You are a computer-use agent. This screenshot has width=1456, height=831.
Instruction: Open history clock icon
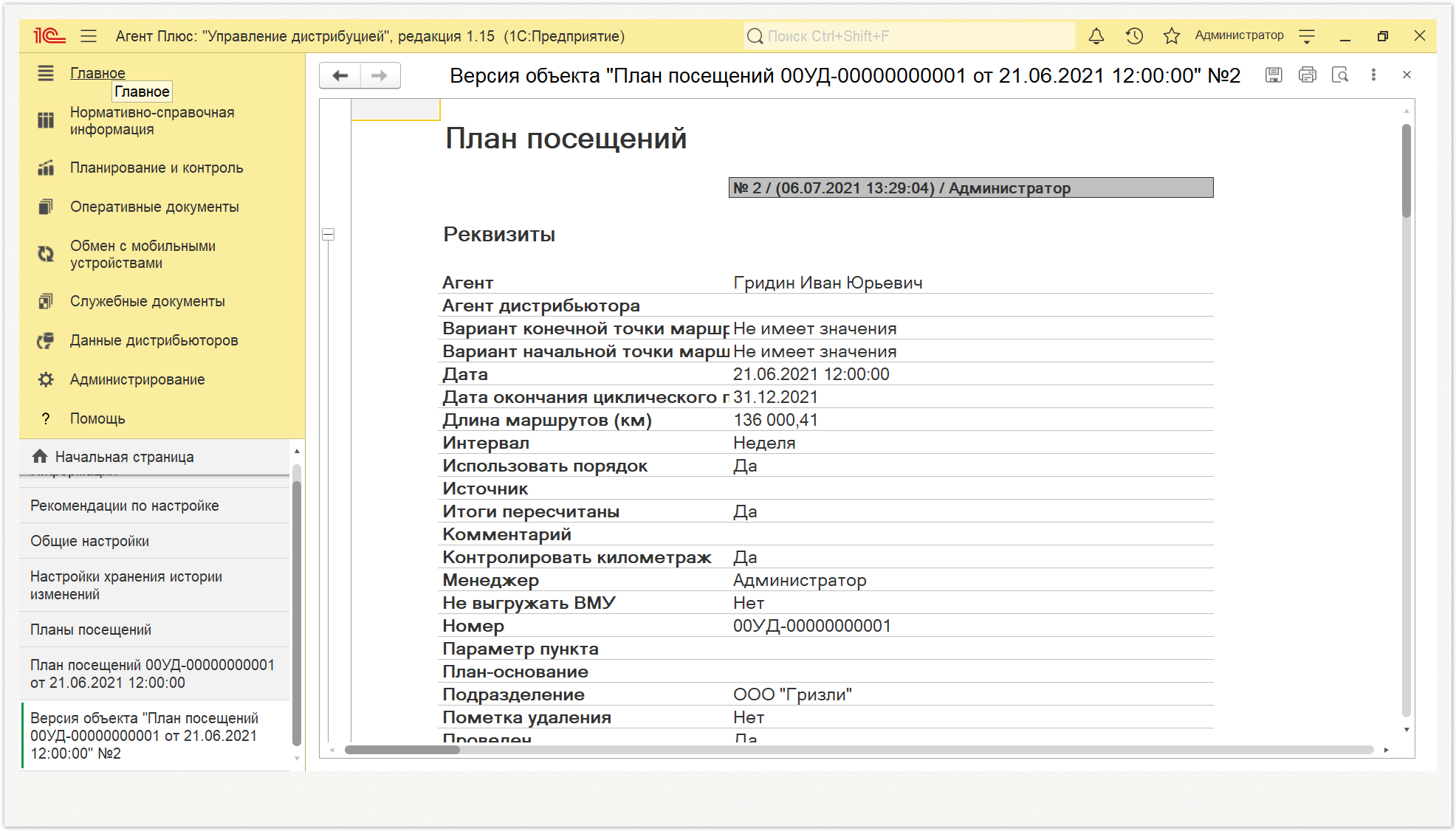pos(1134,35)
